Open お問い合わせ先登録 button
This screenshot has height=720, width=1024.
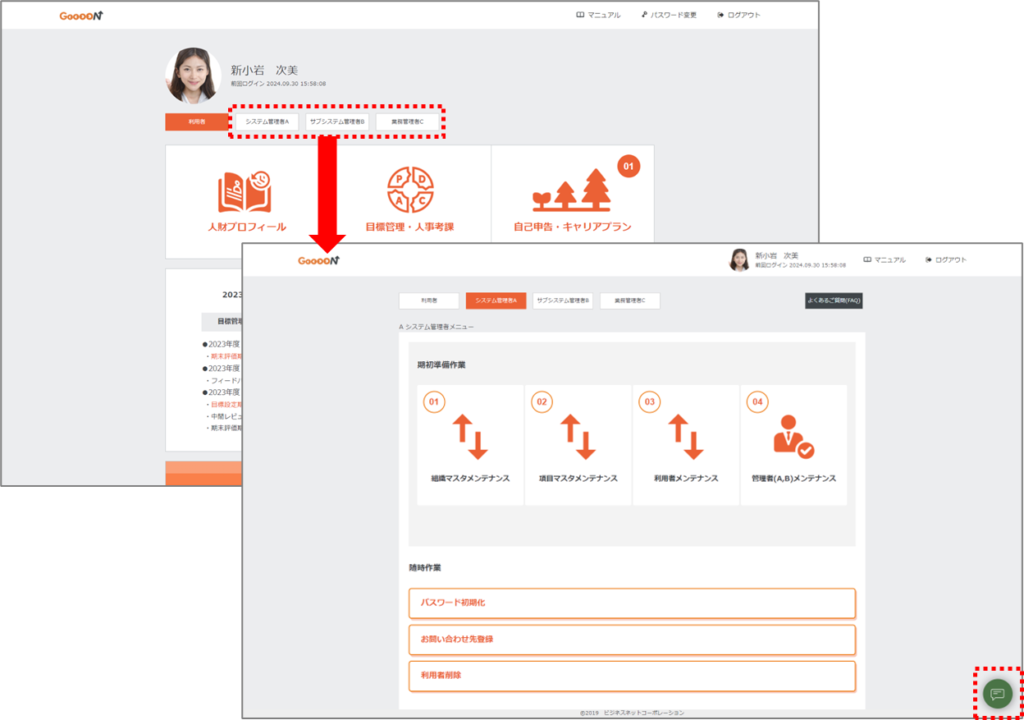tap(632, 639)
